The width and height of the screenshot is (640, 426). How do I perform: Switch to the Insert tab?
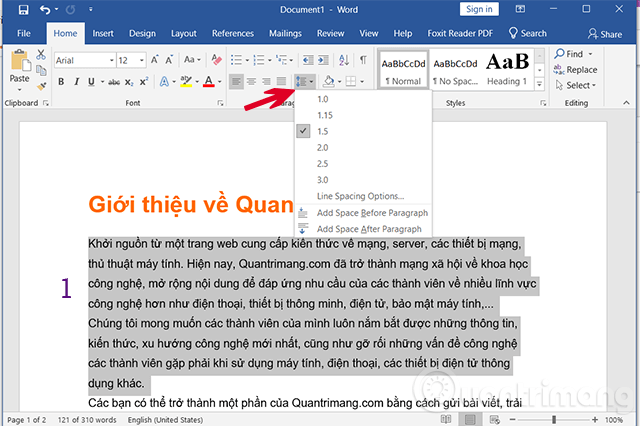(103, 33)
